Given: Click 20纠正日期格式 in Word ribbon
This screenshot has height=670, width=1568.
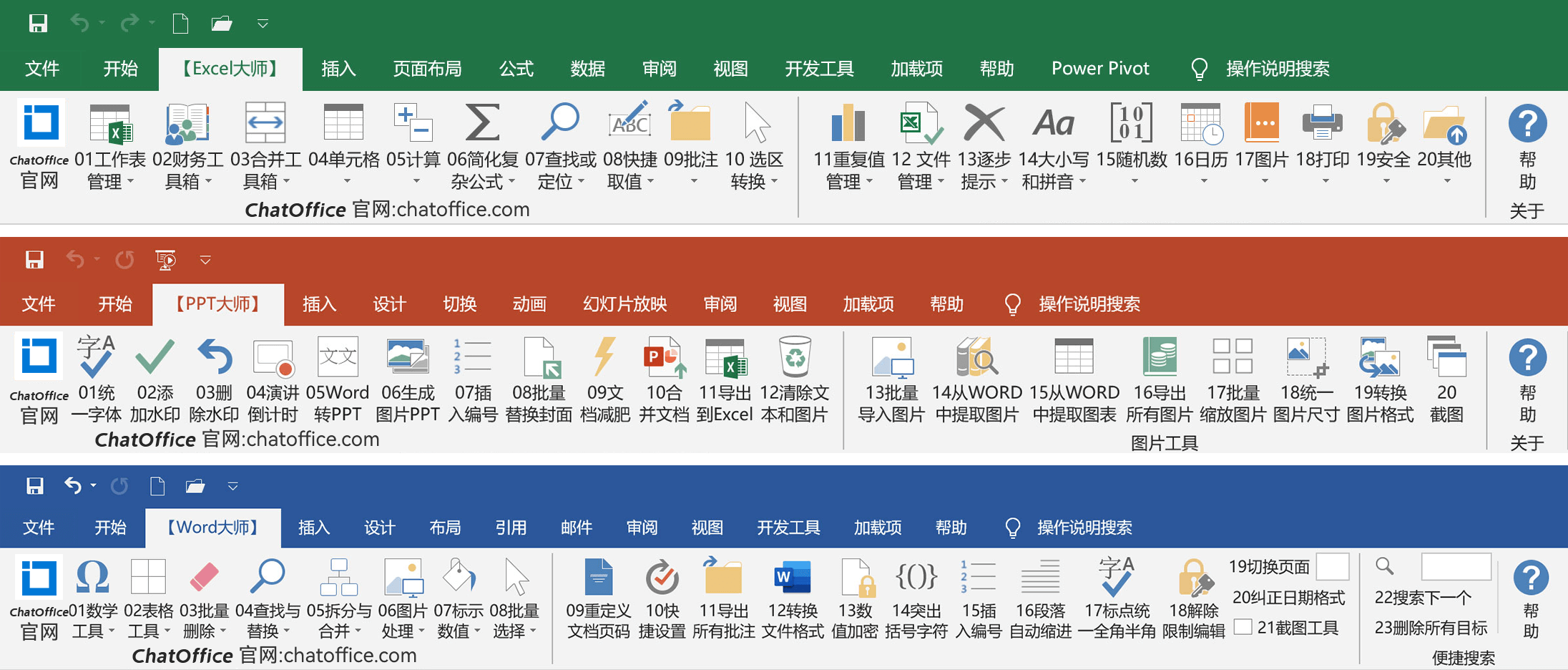Looking at the screenshot, I should 1289,598.
